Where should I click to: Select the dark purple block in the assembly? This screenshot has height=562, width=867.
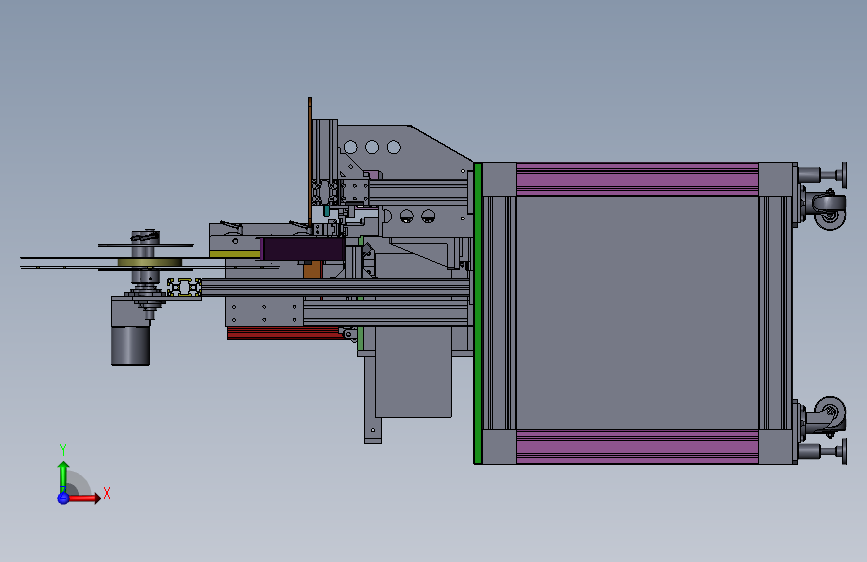[304, 249]
